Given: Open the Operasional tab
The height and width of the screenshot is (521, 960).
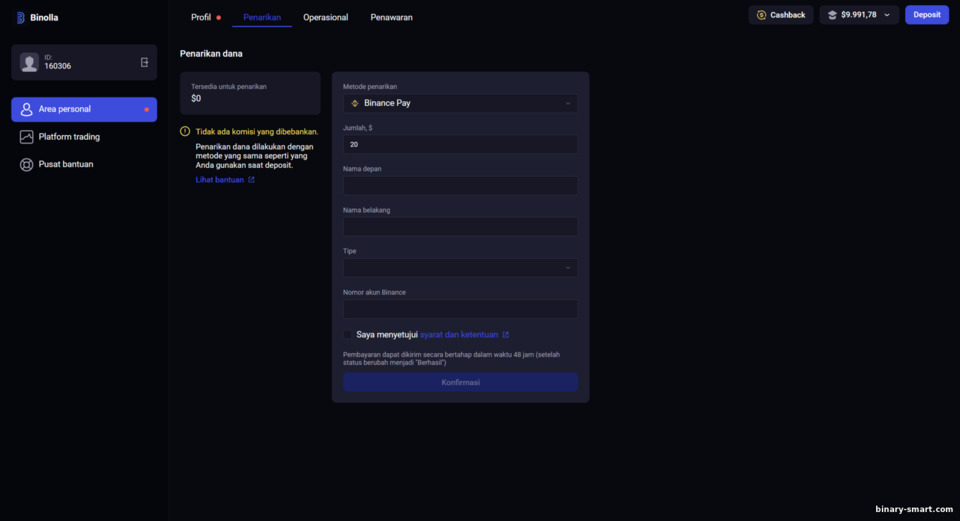Looking at the screenshot, I should click(x=326, y=18).
